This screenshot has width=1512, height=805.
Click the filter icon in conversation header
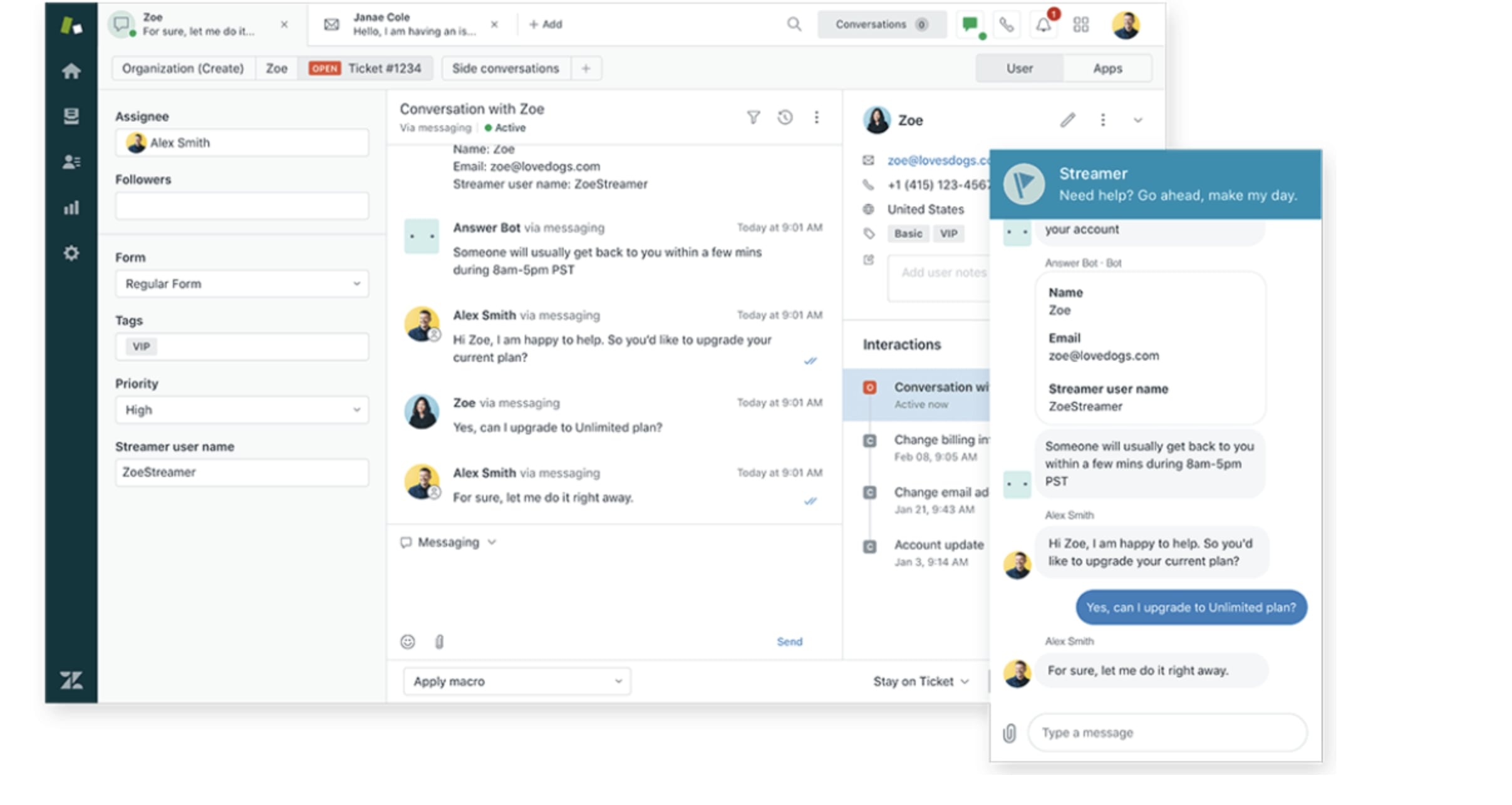click(753, 117)
